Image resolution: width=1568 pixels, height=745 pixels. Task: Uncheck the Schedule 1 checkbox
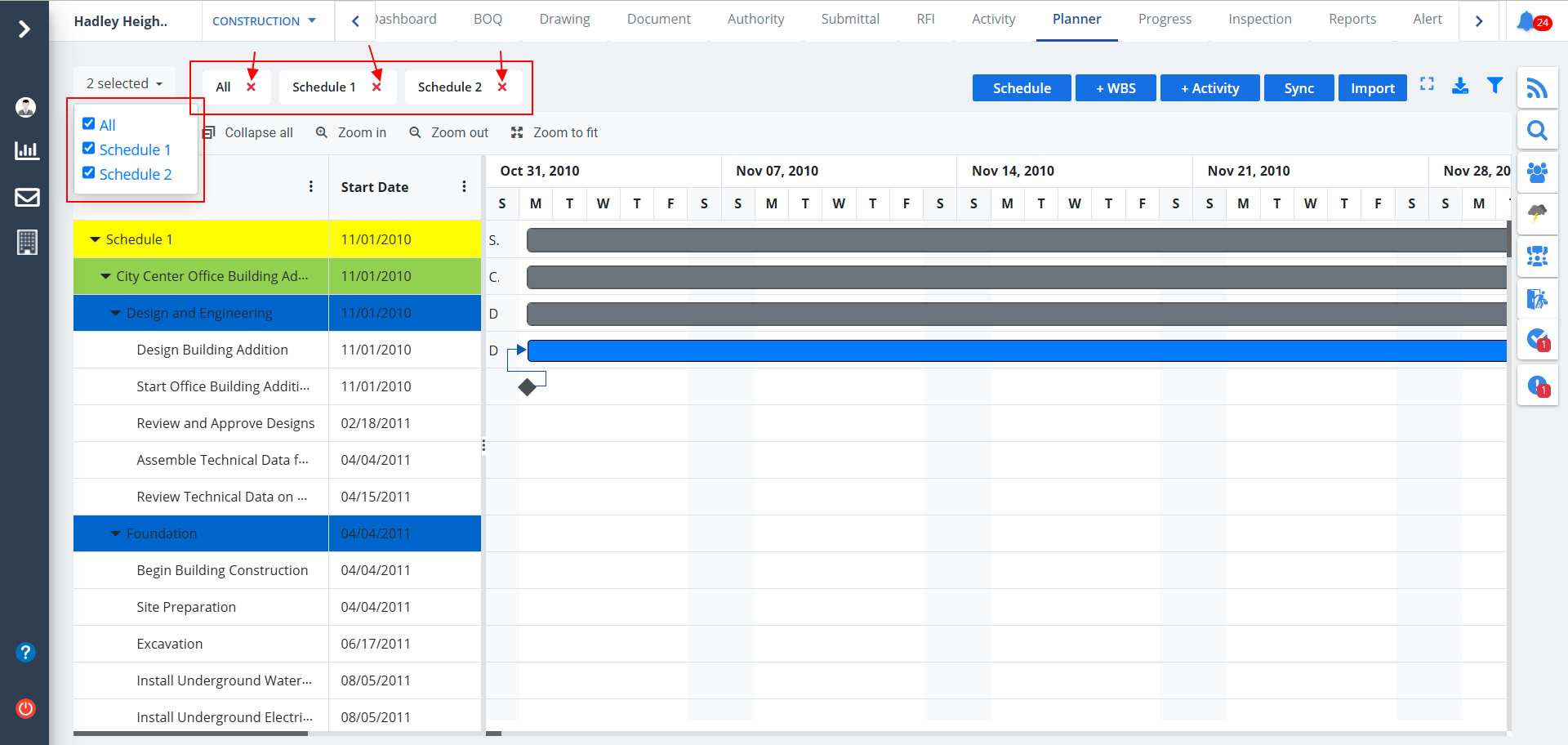pyautogui.click(x=89, y=149)
